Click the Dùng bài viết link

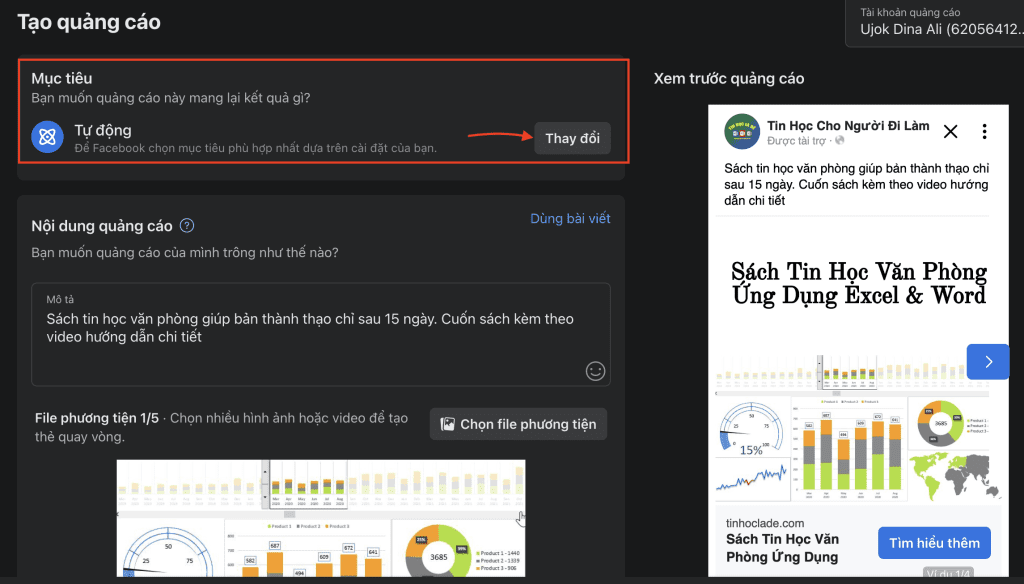[x=570, y=218]
